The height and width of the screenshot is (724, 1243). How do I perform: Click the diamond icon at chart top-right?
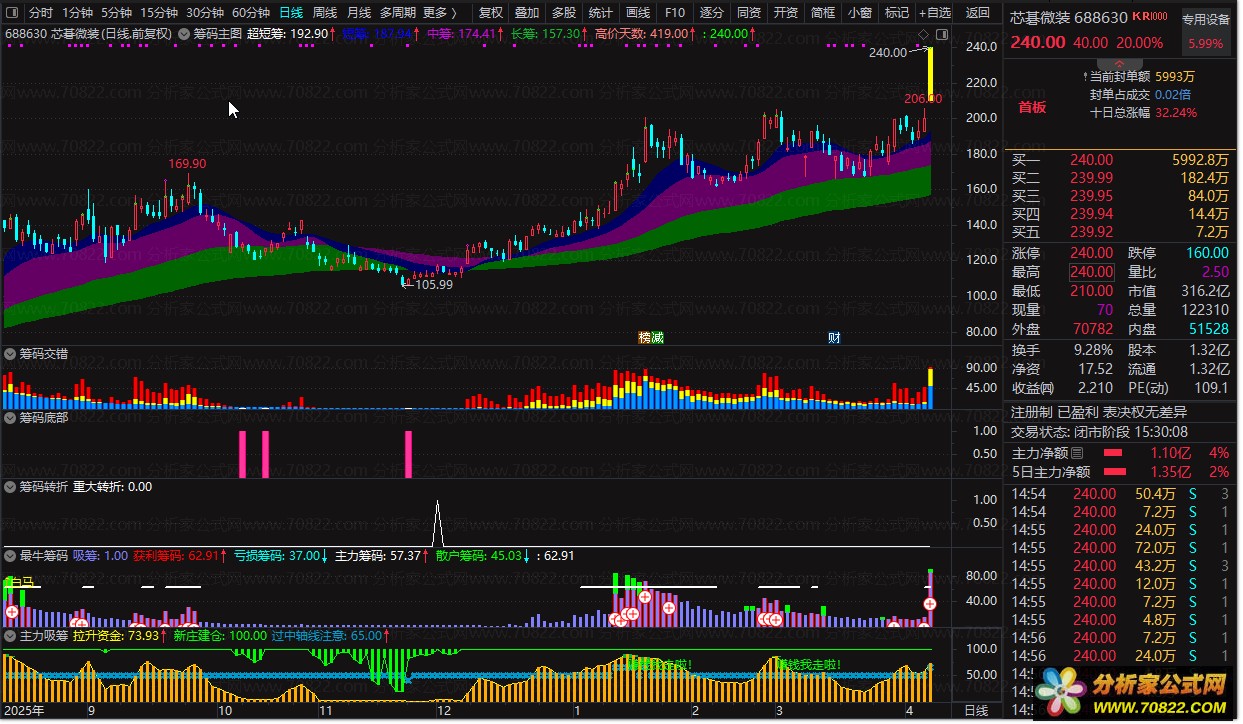click(x=922, y=34)
